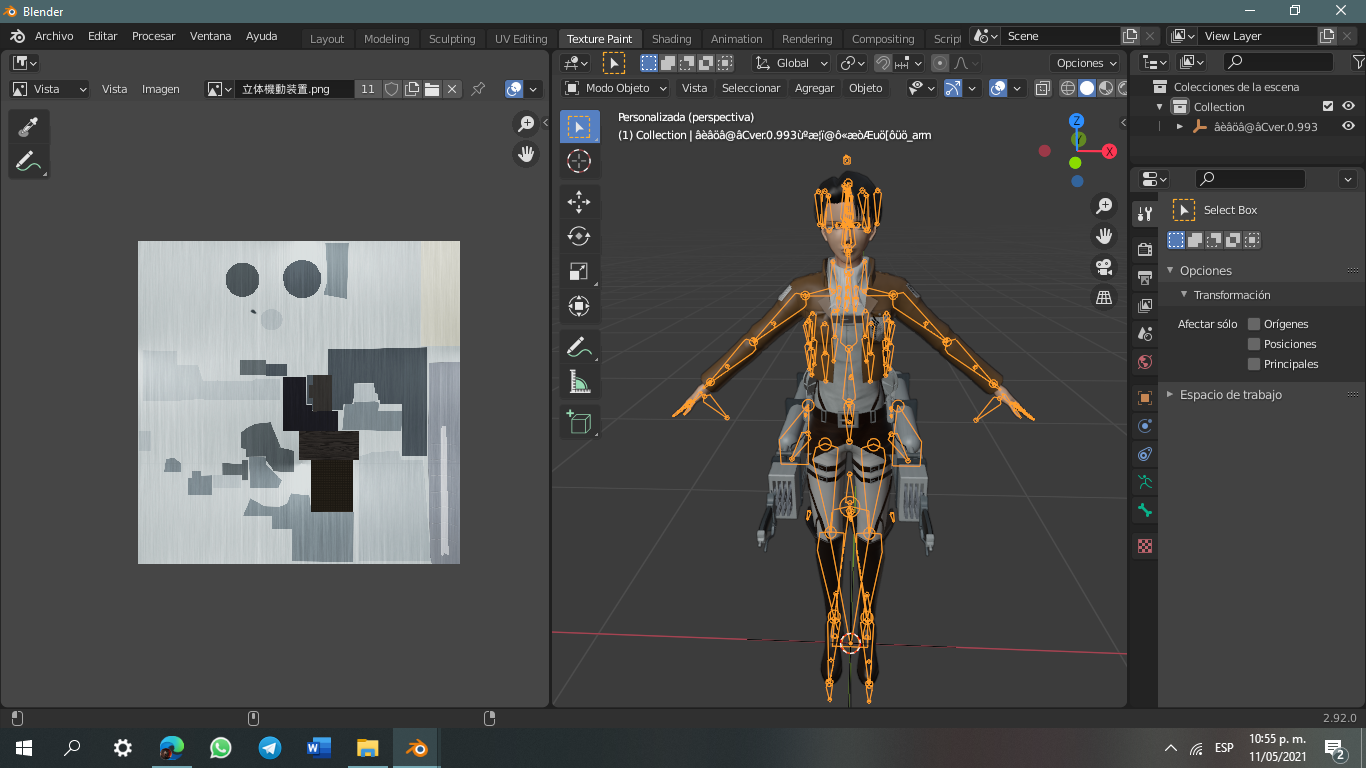Switch to the Sculpting workspace tab

tap(452, 39)
